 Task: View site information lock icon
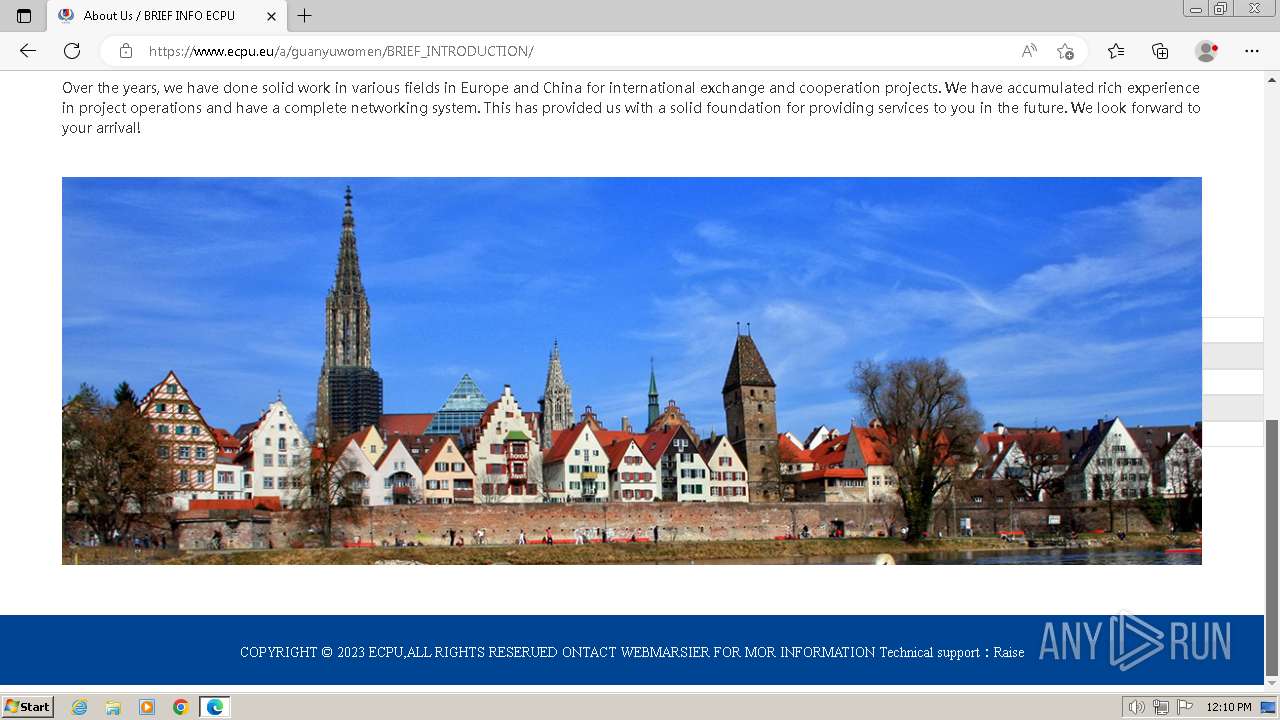125,51
